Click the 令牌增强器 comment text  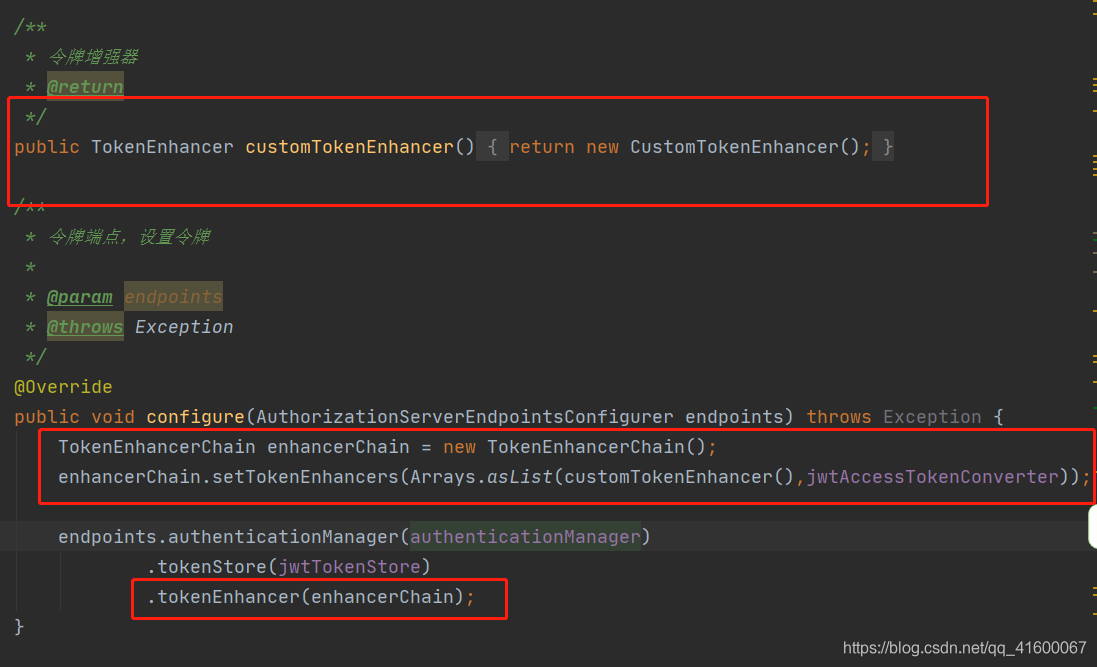click(x=93, y=57)
